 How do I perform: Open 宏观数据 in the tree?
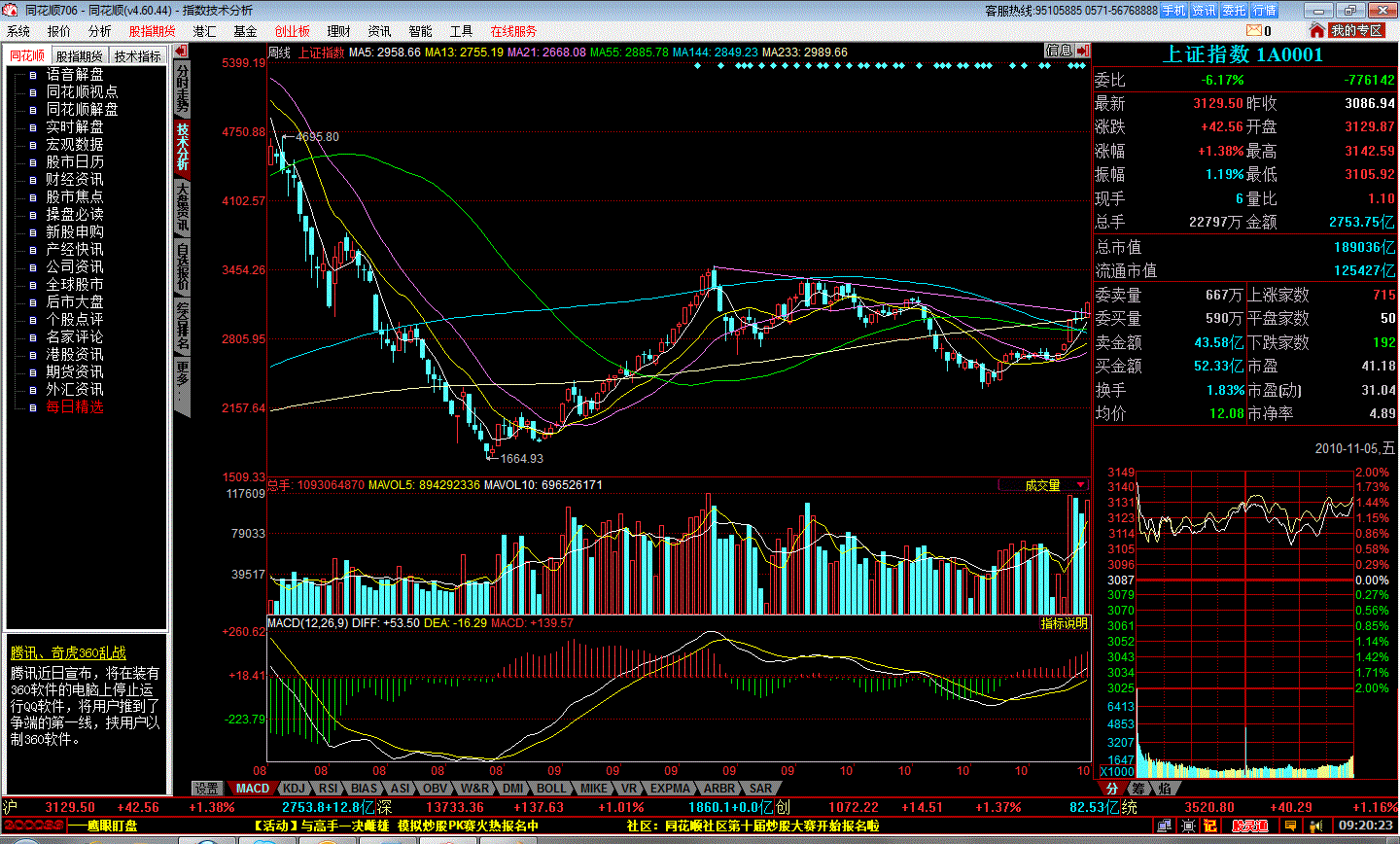(75, 144)
